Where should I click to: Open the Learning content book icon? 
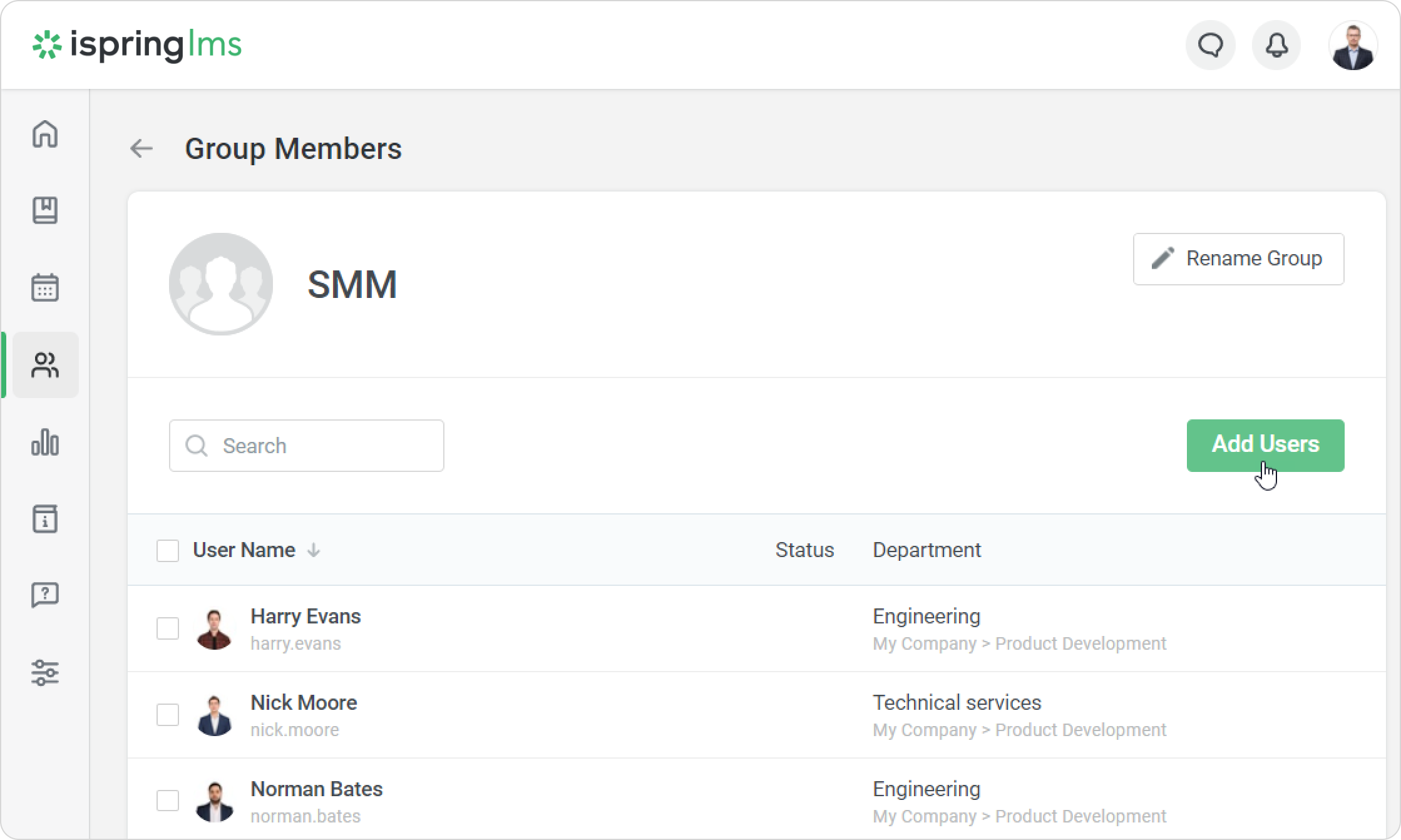point(45,210)
